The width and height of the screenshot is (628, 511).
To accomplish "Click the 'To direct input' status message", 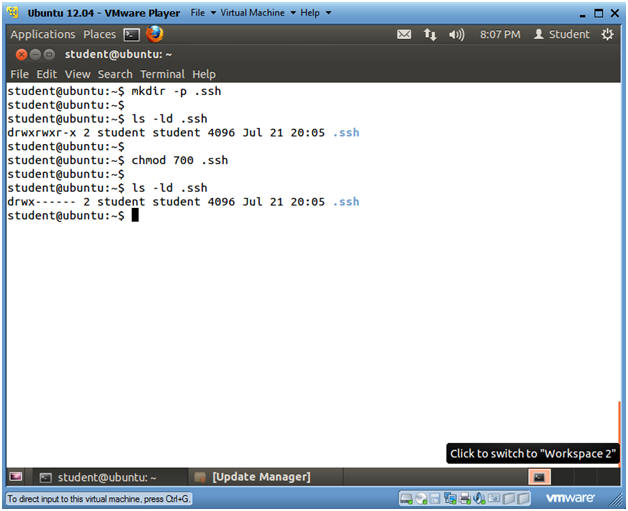I will [x=99, y=499].
